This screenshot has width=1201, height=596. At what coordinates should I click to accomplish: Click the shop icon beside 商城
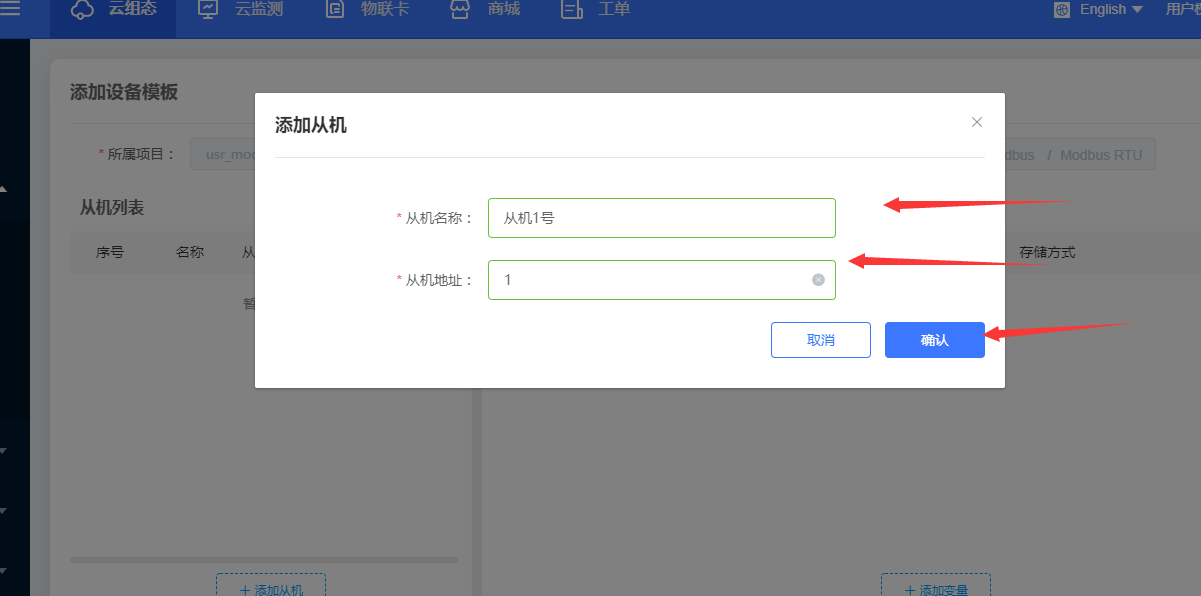(460, 10)
